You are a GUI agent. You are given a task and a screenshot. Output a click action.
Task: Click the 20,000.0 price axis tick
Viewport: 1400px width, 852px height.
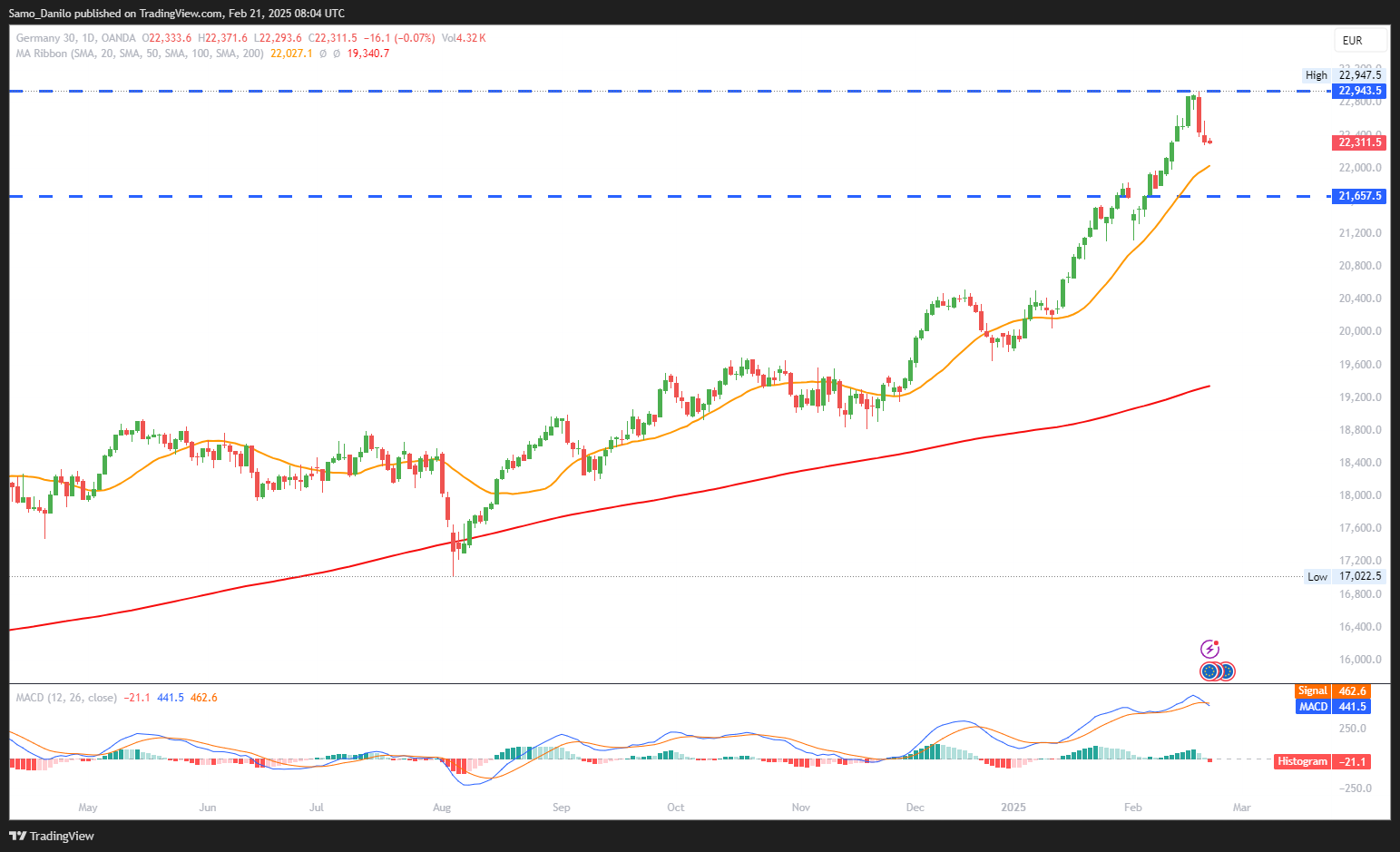tap(1360, 332)
